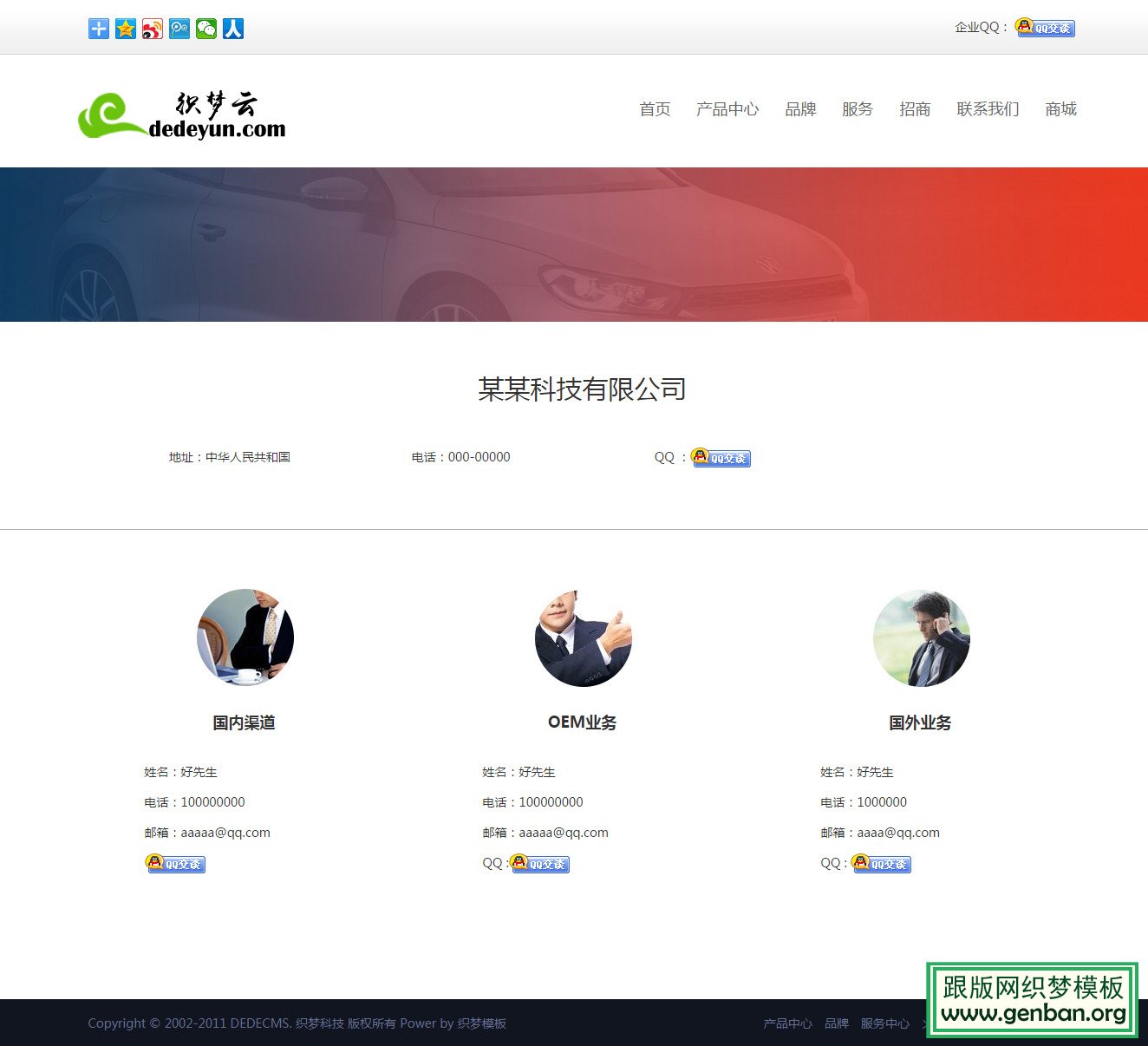Select the Tencent Weibo share icon
Screen dimensions: 1148x1046
[x=179, y=28]
